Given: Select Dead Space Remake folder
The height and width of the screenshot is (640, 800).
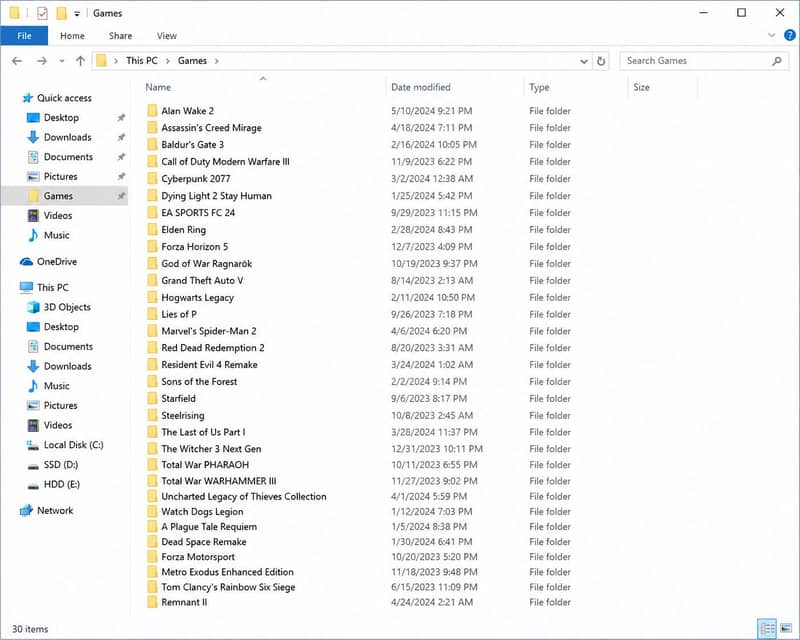Looking at the screenshot, I should 204,541.
